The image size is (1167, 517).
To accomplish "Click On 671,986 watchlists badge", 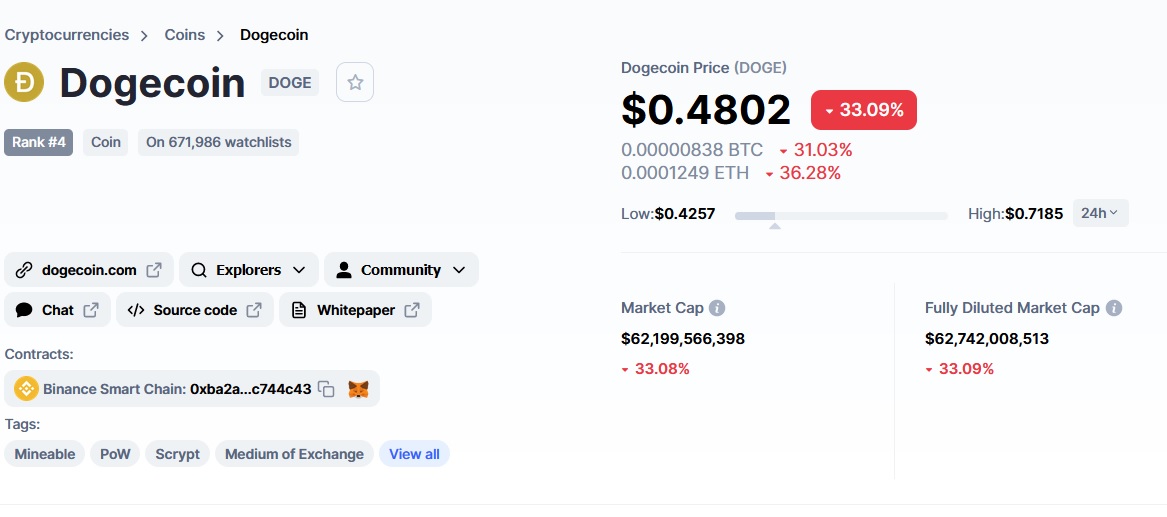I will (x=218, y=142).
